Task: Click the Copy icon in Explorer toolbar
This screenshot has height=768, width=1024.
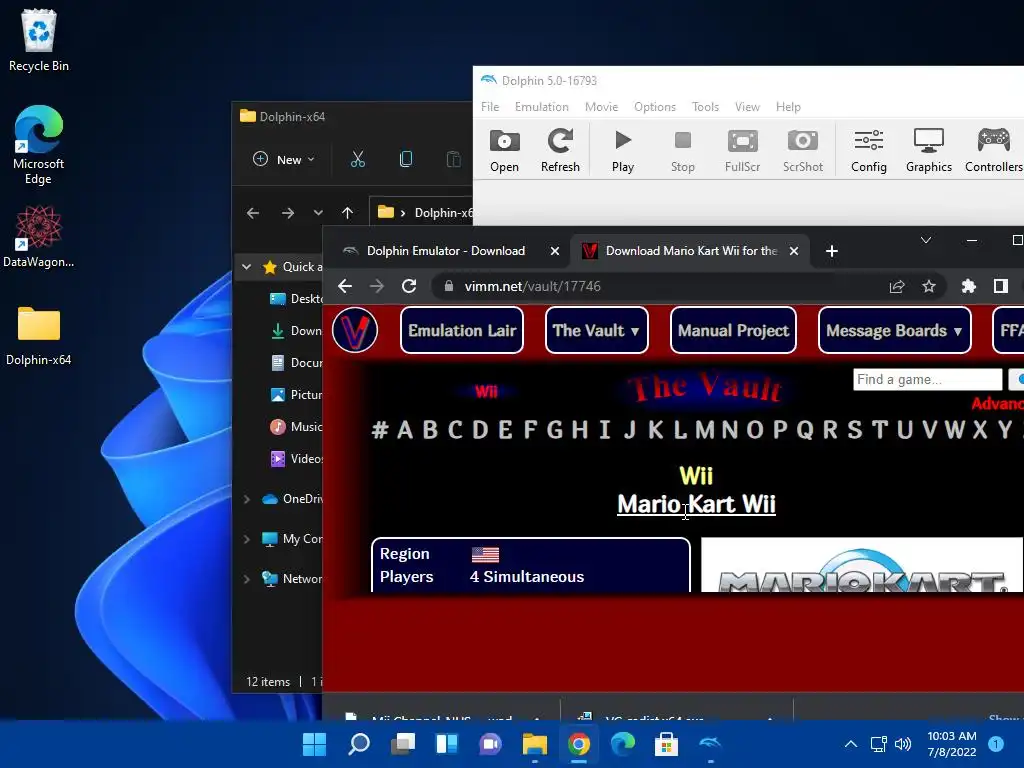Action: [x=406, y=159]
